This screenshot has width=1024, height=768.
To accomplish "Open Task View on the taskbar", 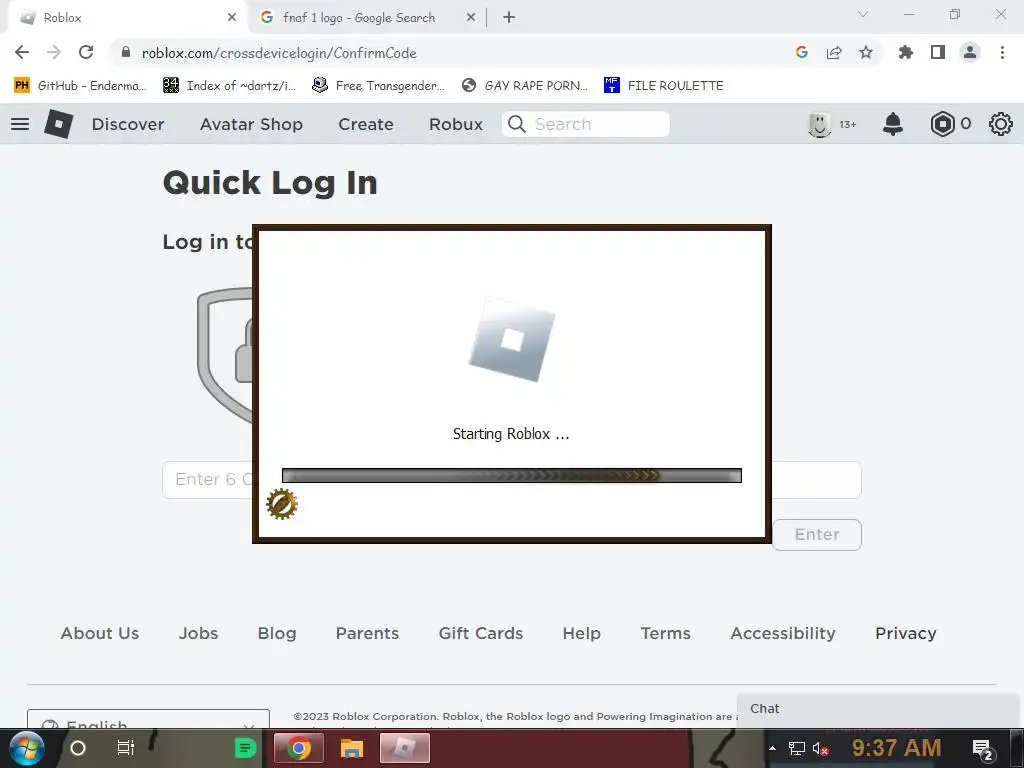I will (x=125, y=748).
